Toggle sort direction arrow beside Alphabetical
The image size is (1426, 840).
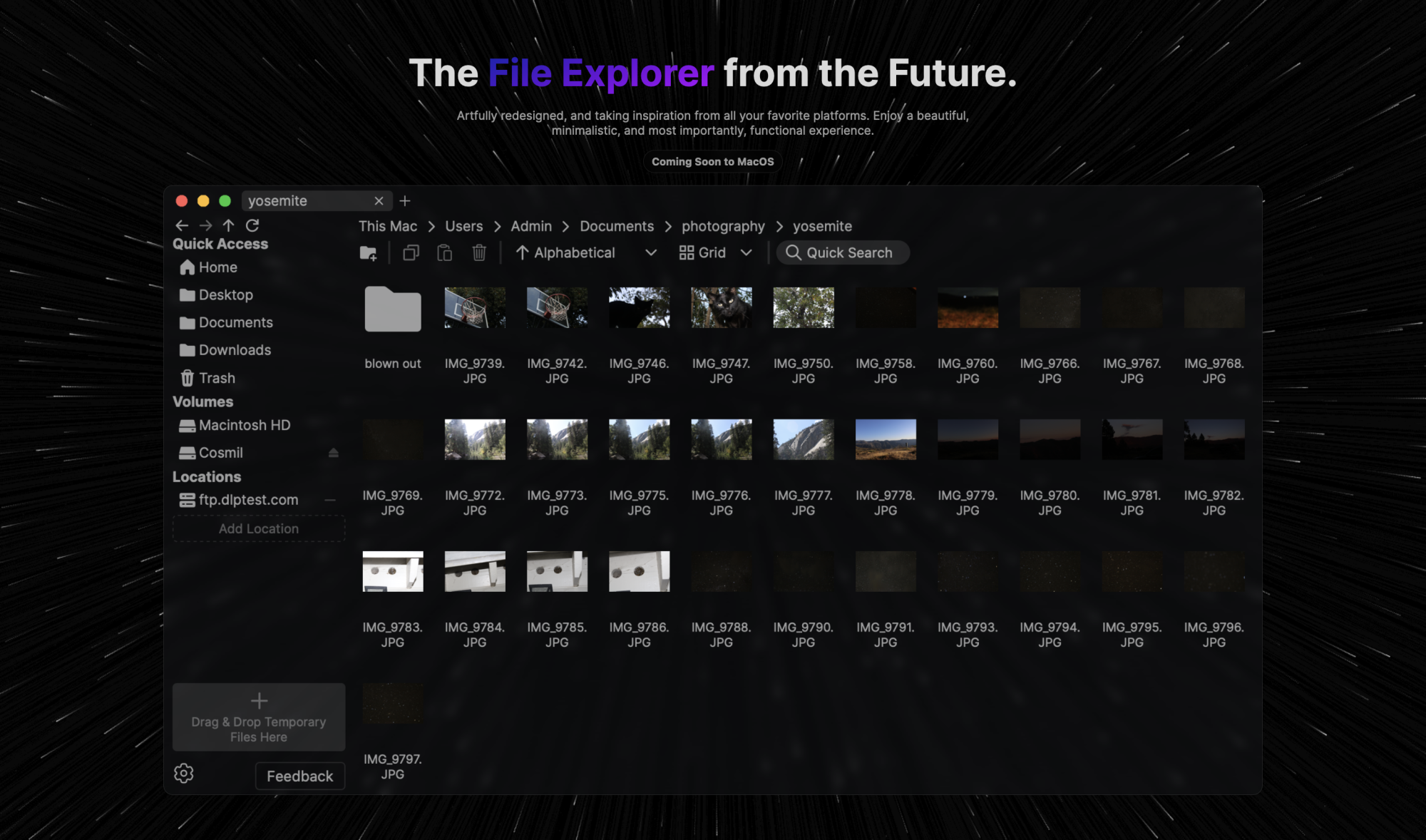[522, 253]
